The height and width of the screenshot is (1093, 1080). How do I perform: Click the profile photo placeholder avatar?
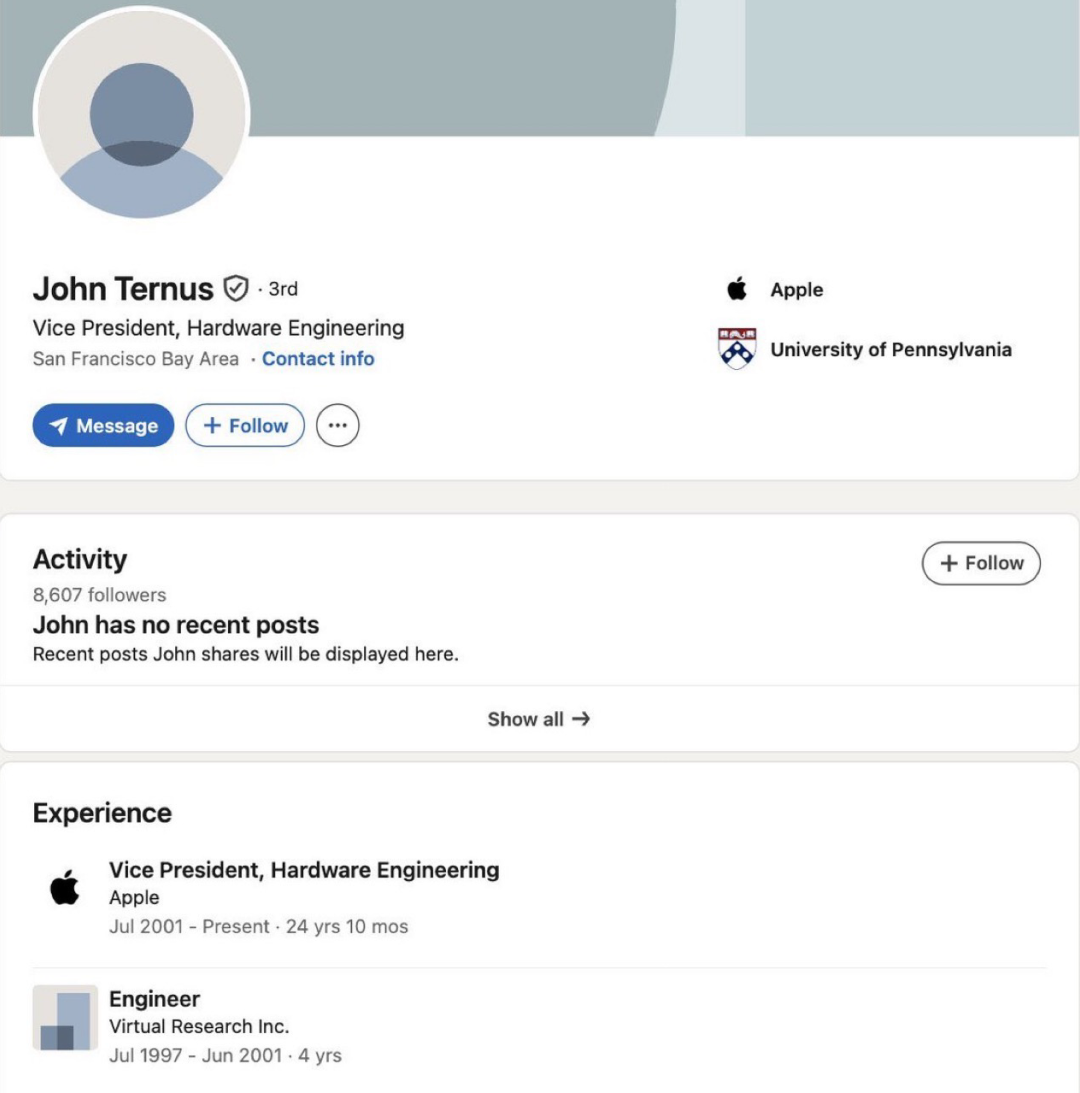pos(142,114)
